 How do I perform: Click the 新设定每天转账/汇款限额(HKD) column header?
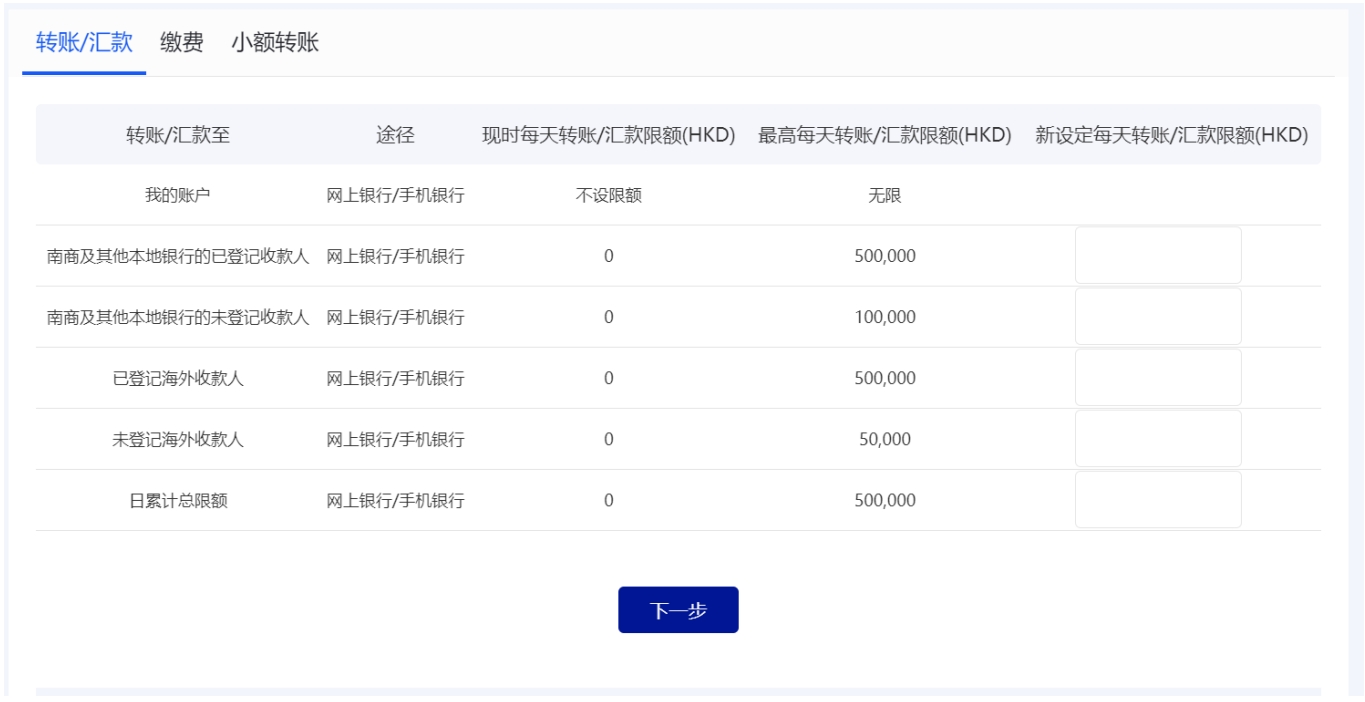click(1171, 135)
